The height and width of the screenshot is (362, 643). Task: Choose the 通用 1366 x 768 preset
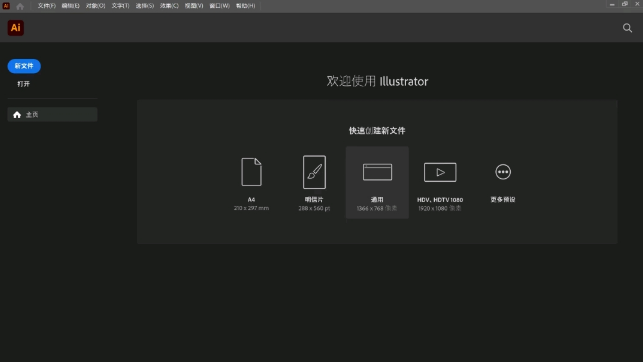[377, 182]
